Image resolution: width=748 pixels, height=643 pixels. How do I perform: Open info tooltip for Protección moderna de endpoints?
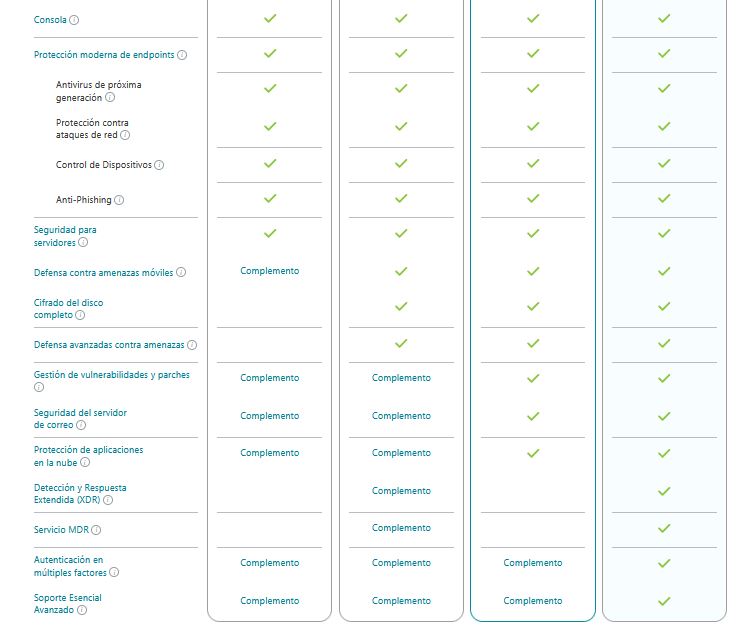(x=182, y=55)
